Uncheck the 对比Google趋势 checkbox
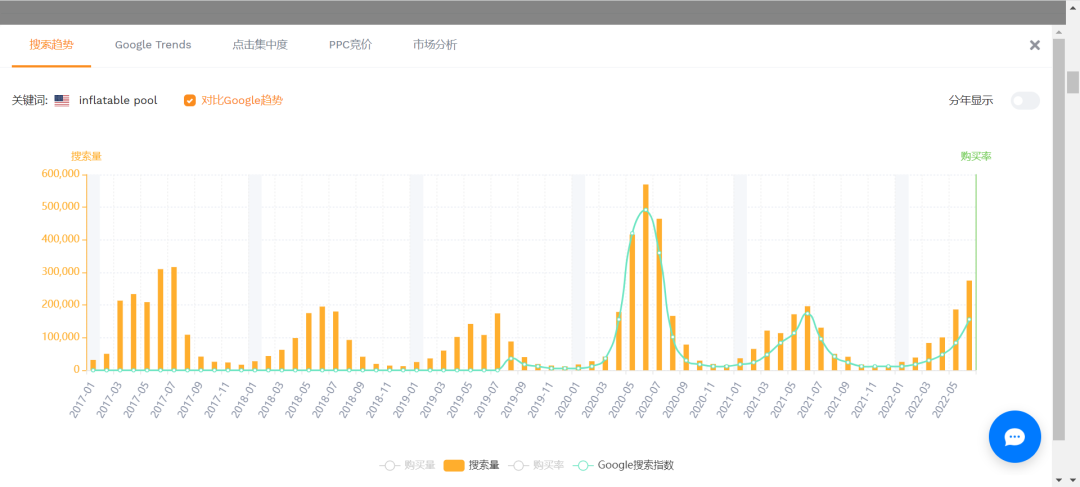 point(190,100)
